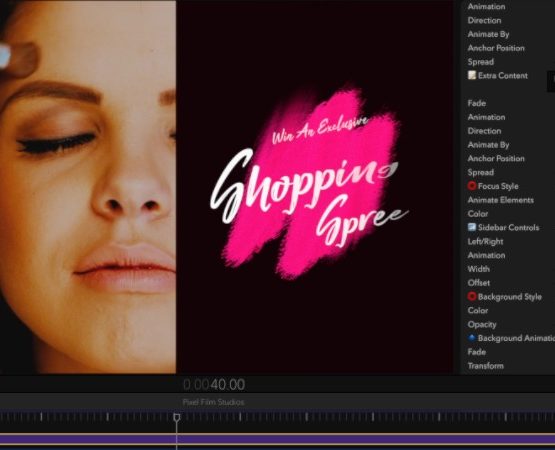Select the topmost Spread parameter row
The height and width of the screenshot is (450, 555).
480,62
